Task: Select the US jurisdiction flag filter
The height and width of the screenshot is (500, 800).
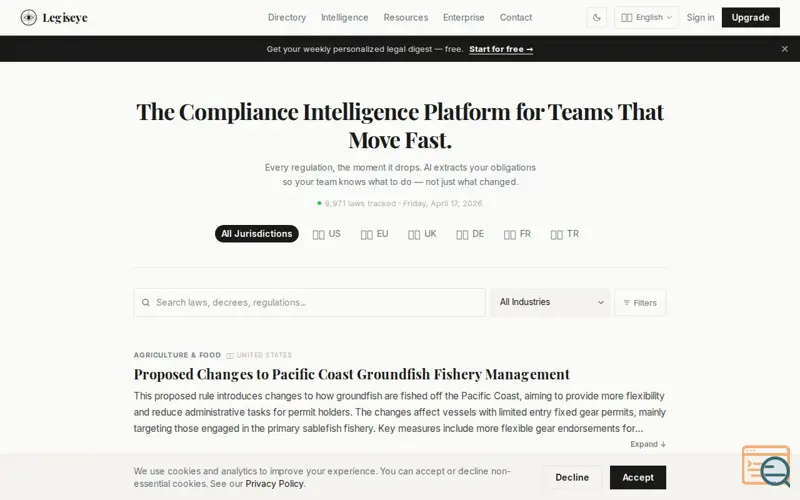Action: [x=327, y=234]
